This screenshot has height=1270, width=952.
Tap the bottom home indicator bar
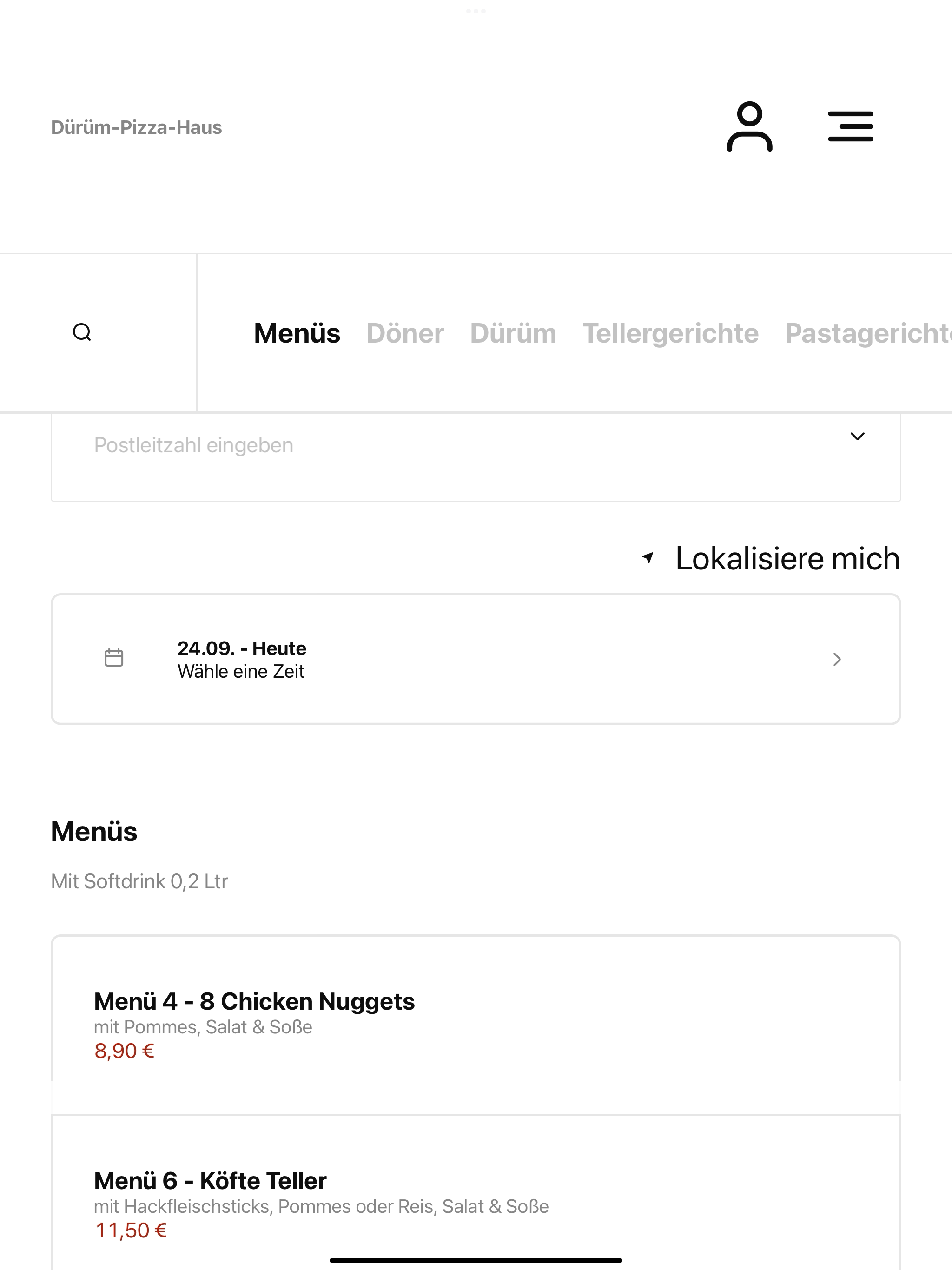click(x=476, y=1260)
